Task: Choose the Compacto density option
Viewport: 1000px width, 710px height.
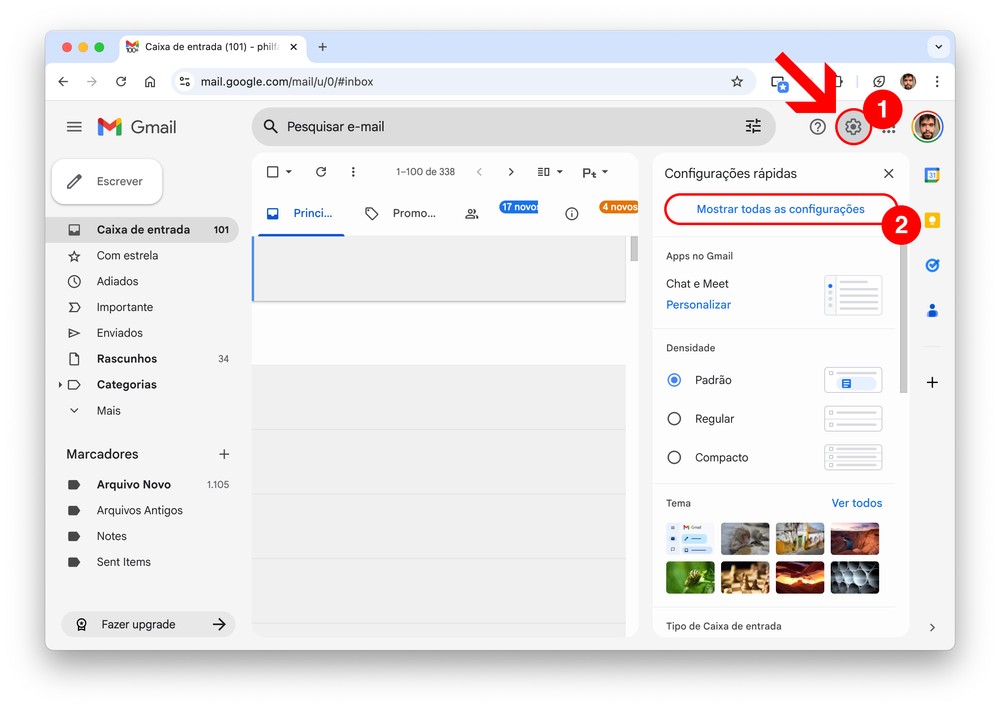Action: (674, 458)
